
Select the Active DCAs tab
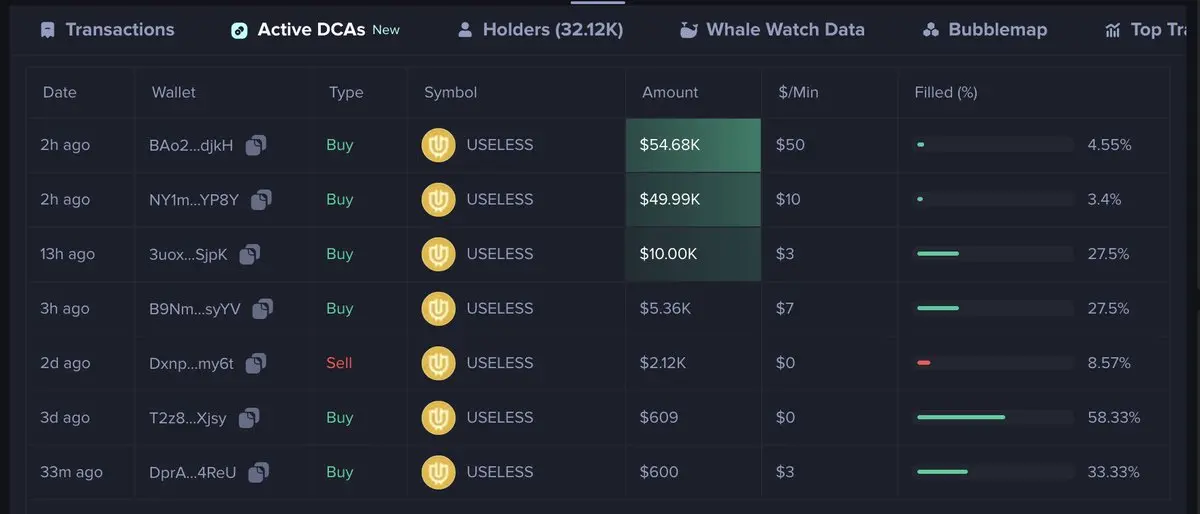tap(315, 30)
